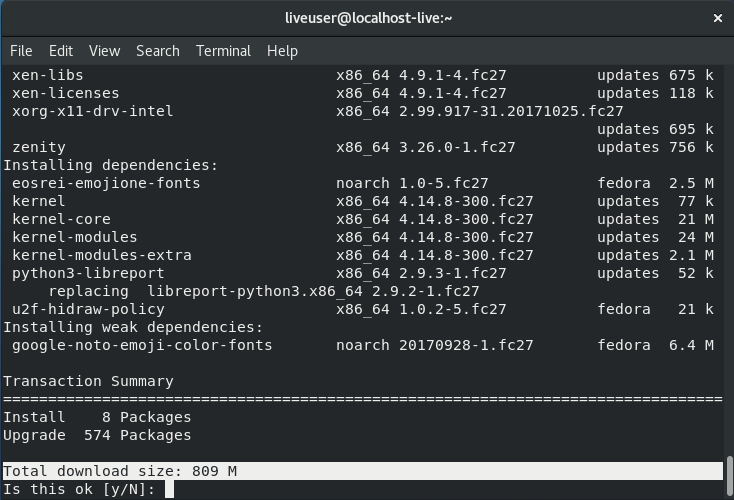Click the 'zenity' package name
734x500 pixels.
(x=39, y=147)
